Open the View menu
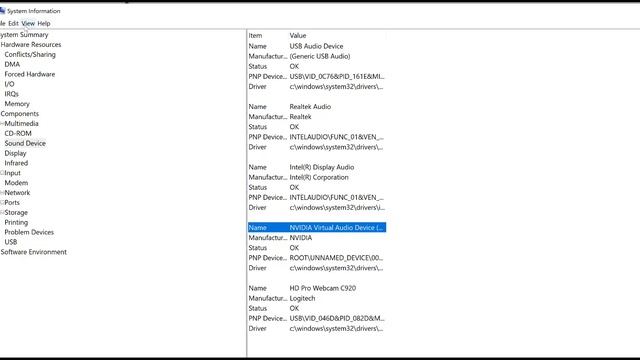 tap(28, 23)
